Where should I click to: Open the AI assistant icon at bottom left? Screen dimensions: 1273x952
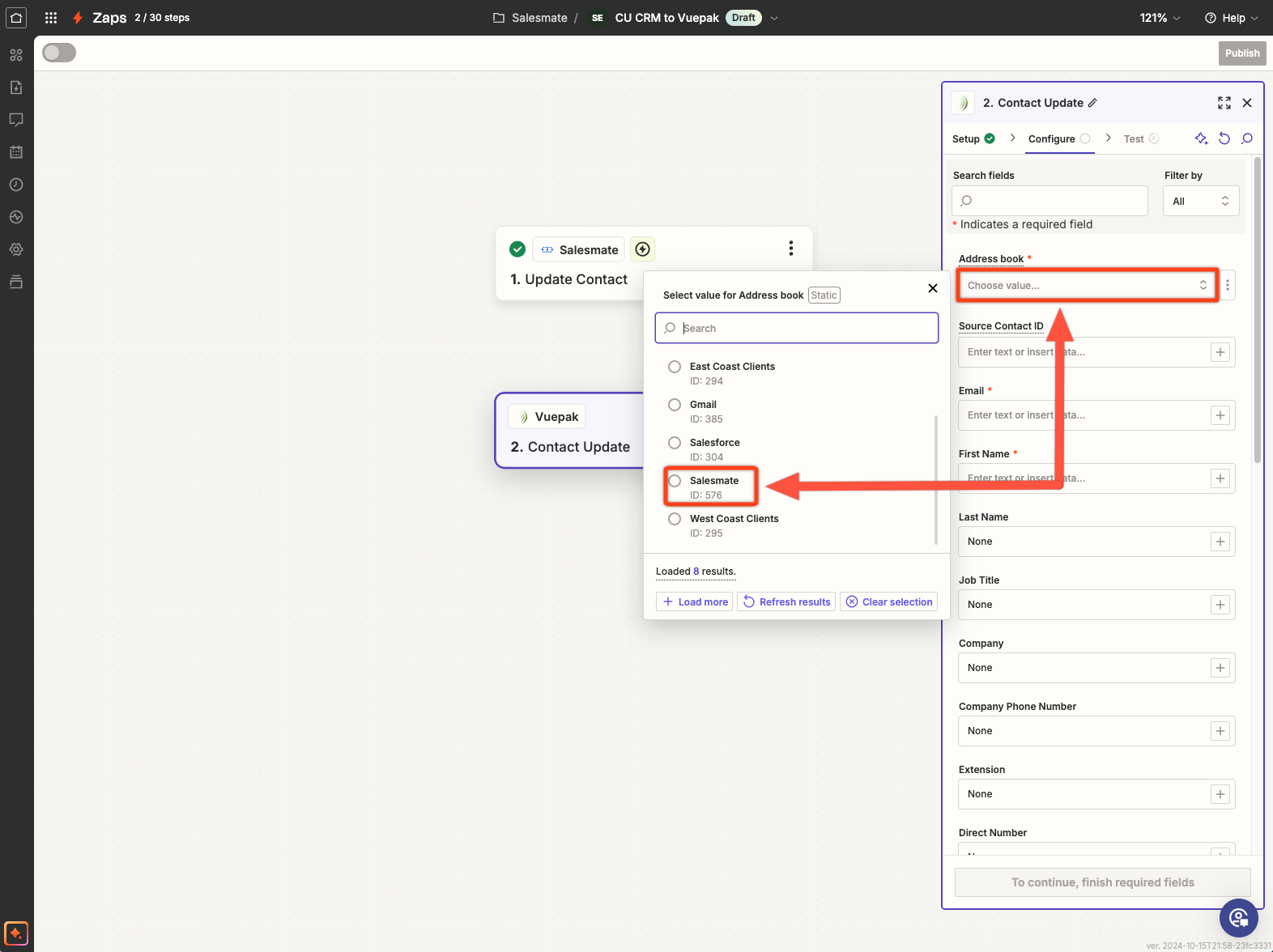pyautogui.click(x=16, y=933)
